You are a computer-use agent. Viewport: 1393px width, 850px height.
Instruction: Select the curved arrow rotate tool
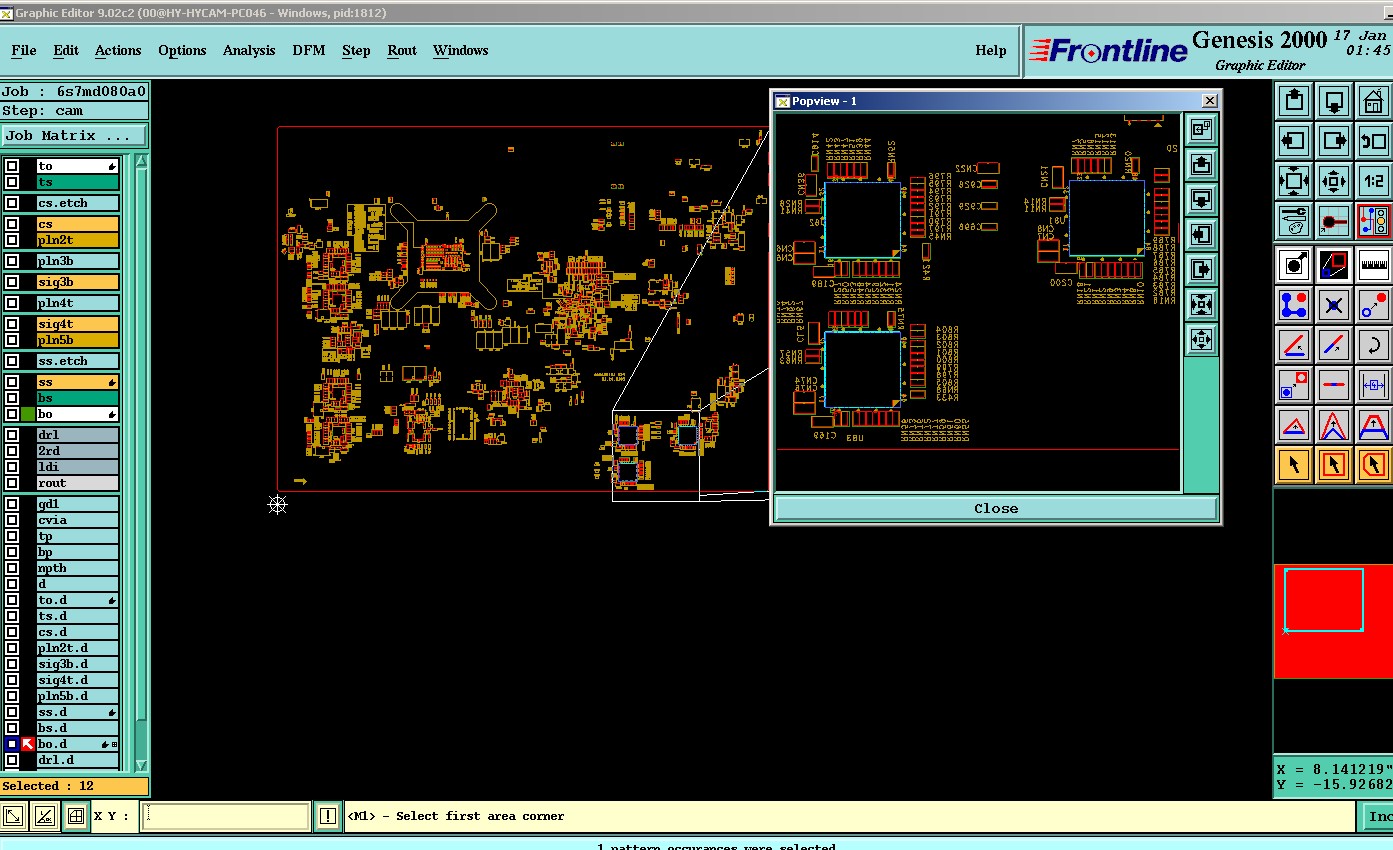click(x=1374, y=345)
